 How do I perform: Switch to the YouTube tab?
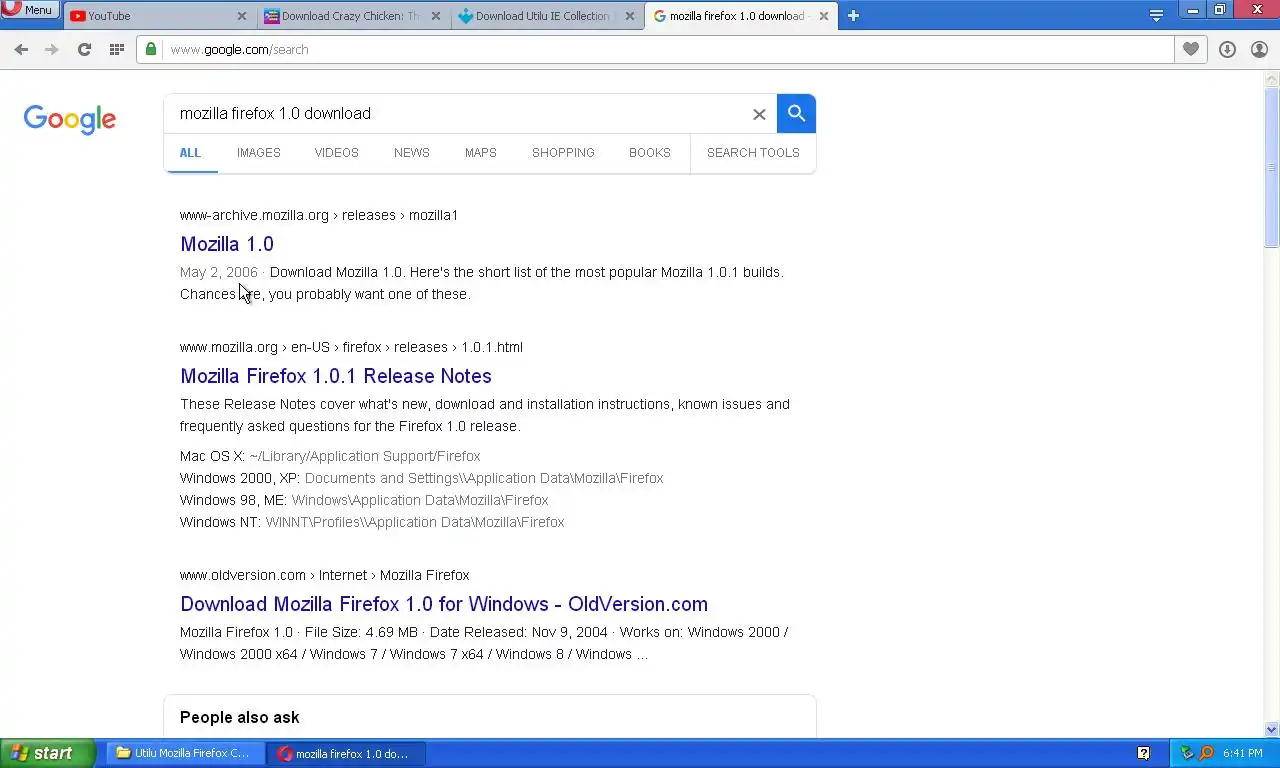tap(150, 16)
